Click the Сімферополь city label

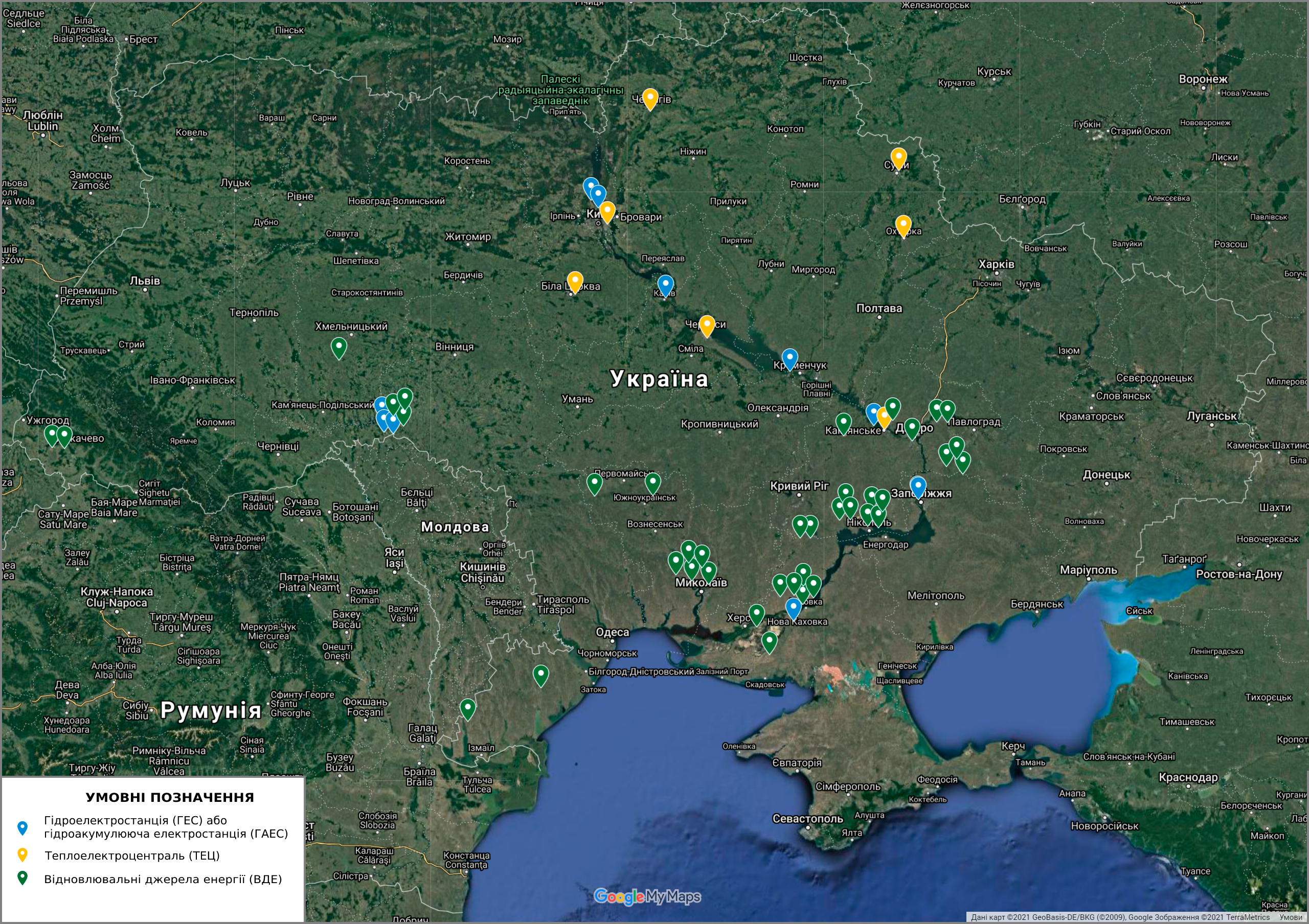point(848,787)
